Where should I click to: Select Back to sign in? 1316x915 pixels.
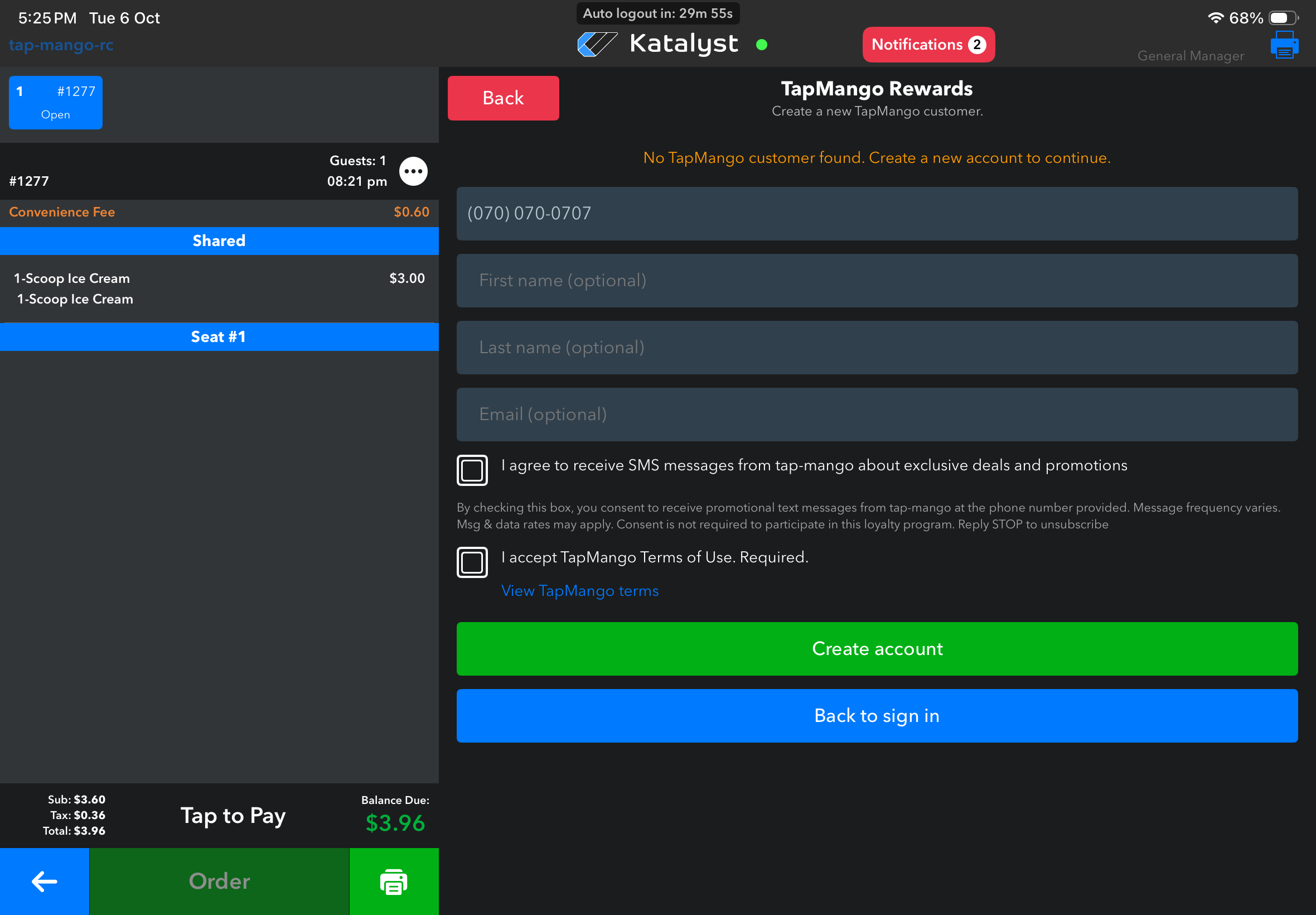pyautogui.click(x=877, y=715)
